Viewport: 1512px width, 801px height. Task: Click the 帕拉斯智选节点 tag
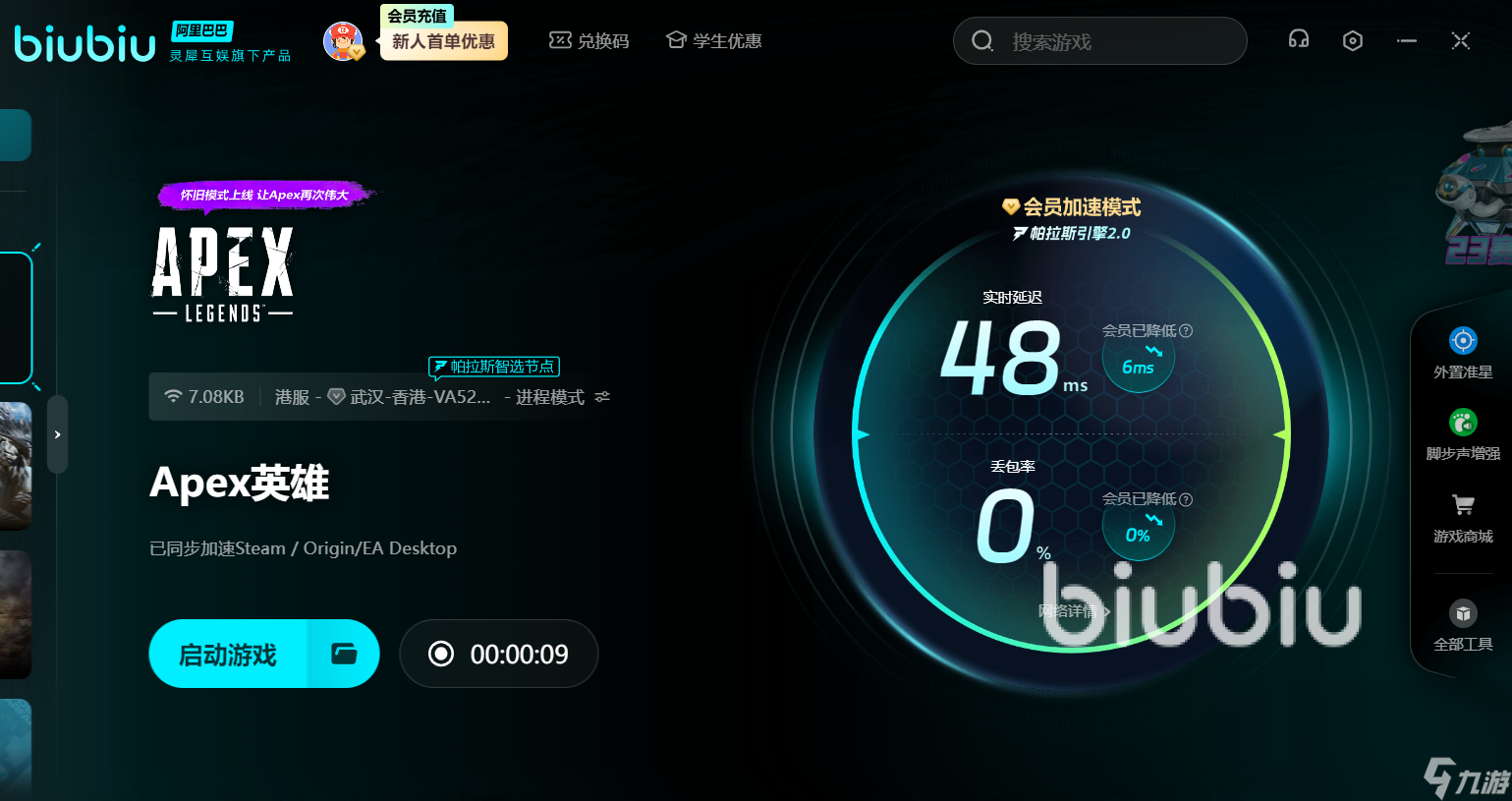click(x=494, y=367)
